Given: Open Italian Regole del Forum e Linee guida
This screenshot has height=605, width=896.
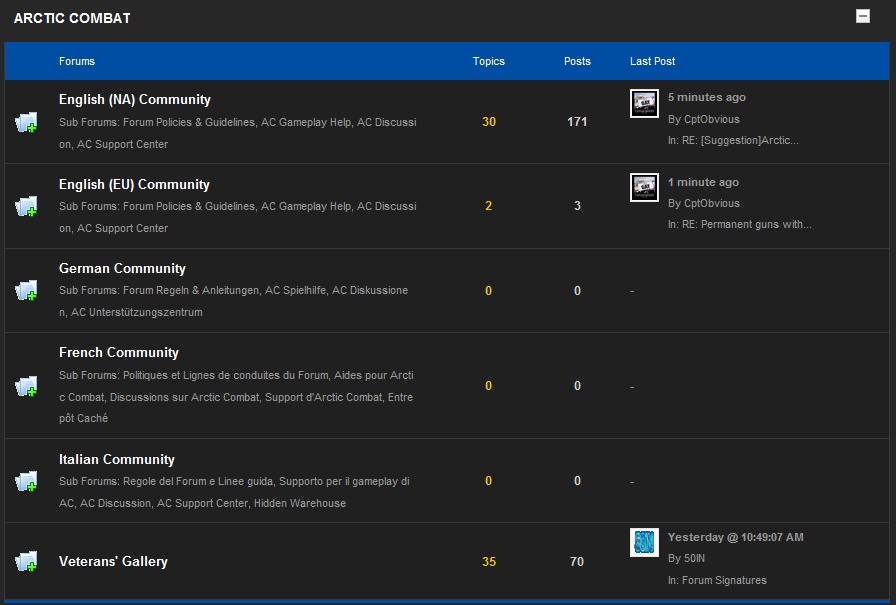Looking at the screenshot, I should tap(198, 482).
